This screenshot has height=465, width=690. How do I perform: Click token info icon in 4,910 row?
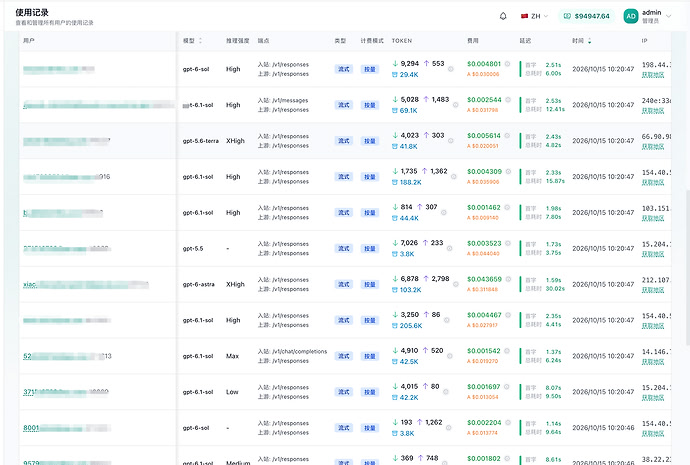coord(450,356)
